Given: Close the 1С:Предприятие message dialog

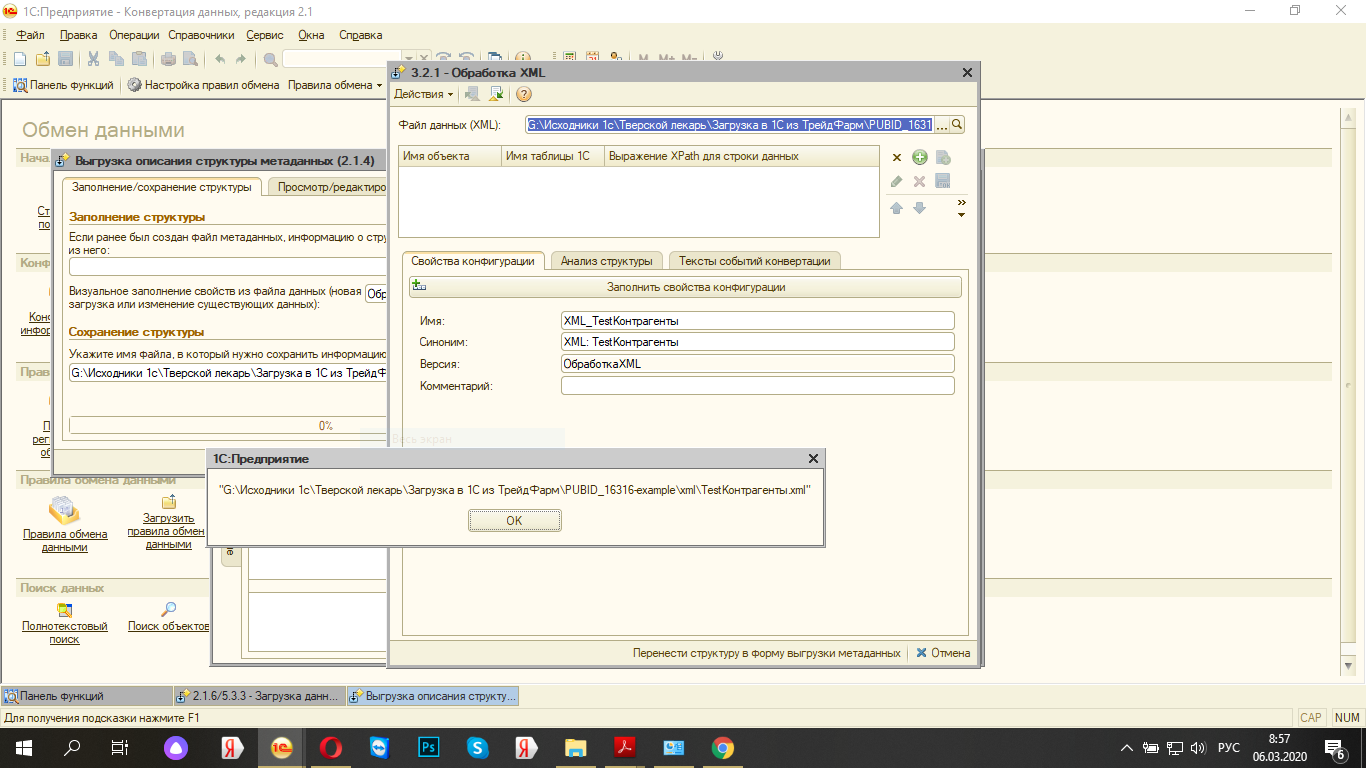Looking at the screenshot, I should [813, 458].
